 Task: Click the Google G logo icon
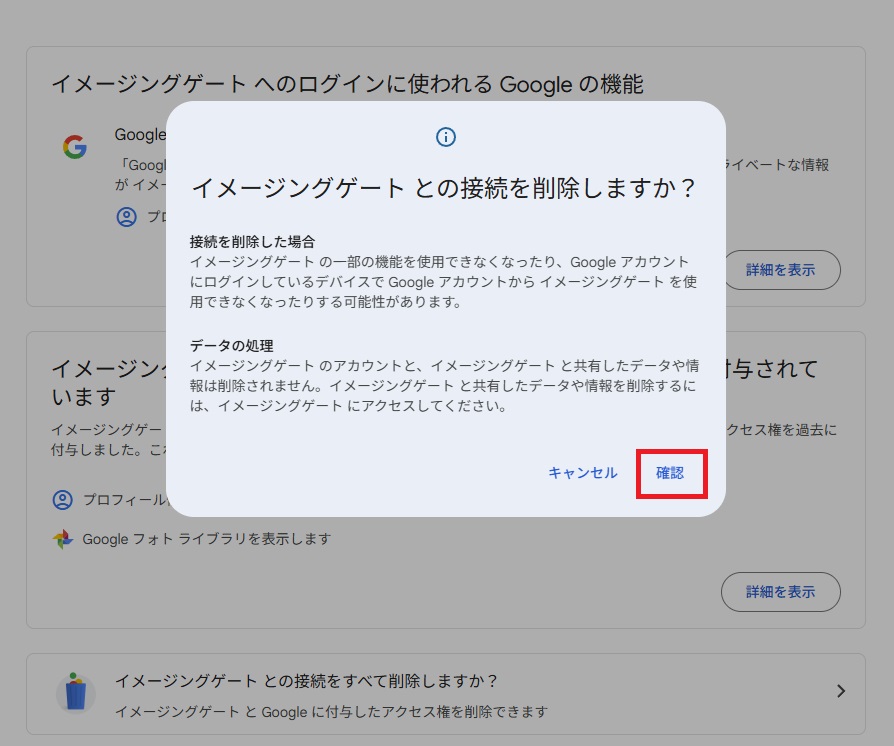pyautogui.click(x=75, y=147)
